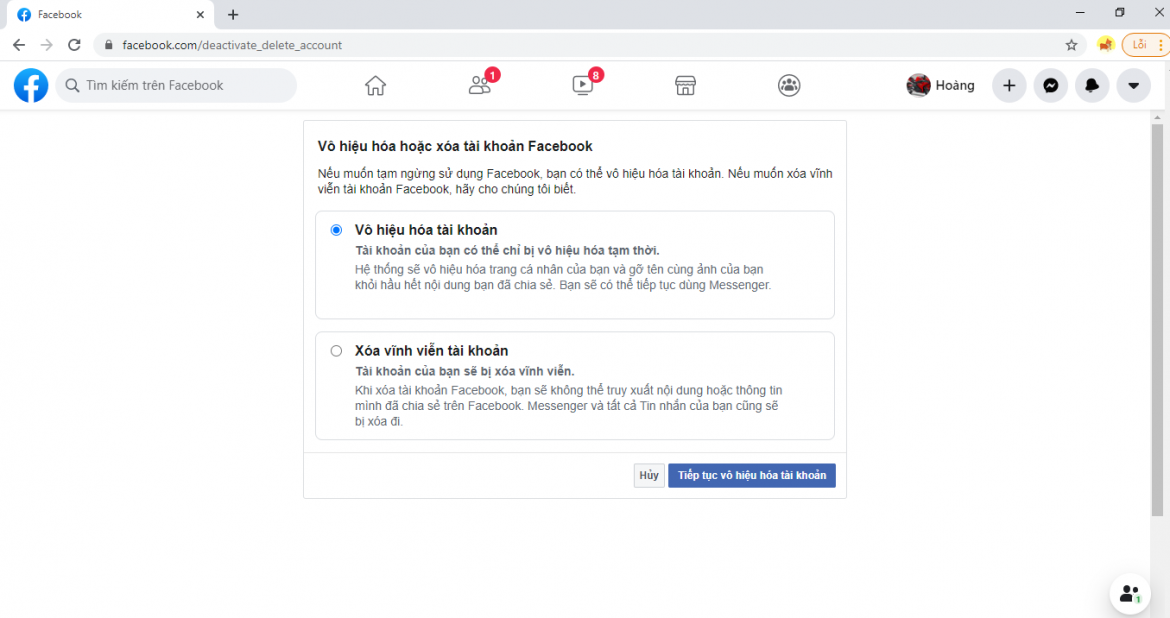Viewport: 1170px width, 618px height.
Task: Open site information via the padlock icon
Action: 107,44
